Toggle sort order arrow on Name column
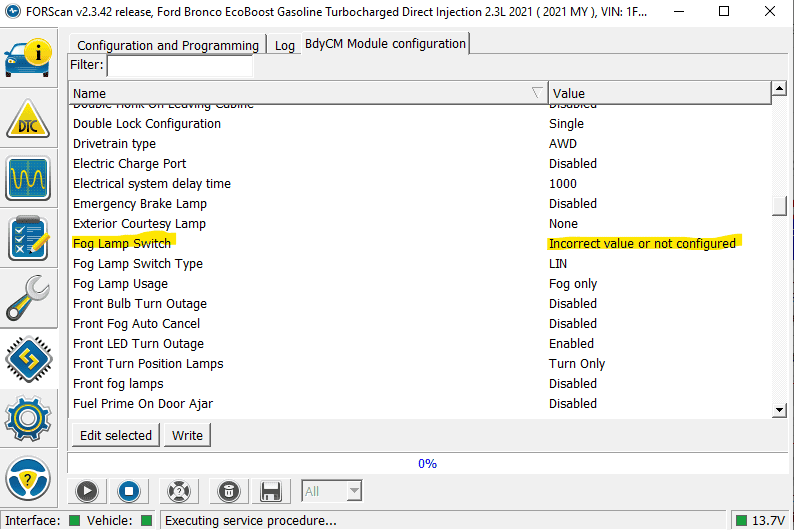794x530 pixels. pyautogui.click(x=537, y=93)
